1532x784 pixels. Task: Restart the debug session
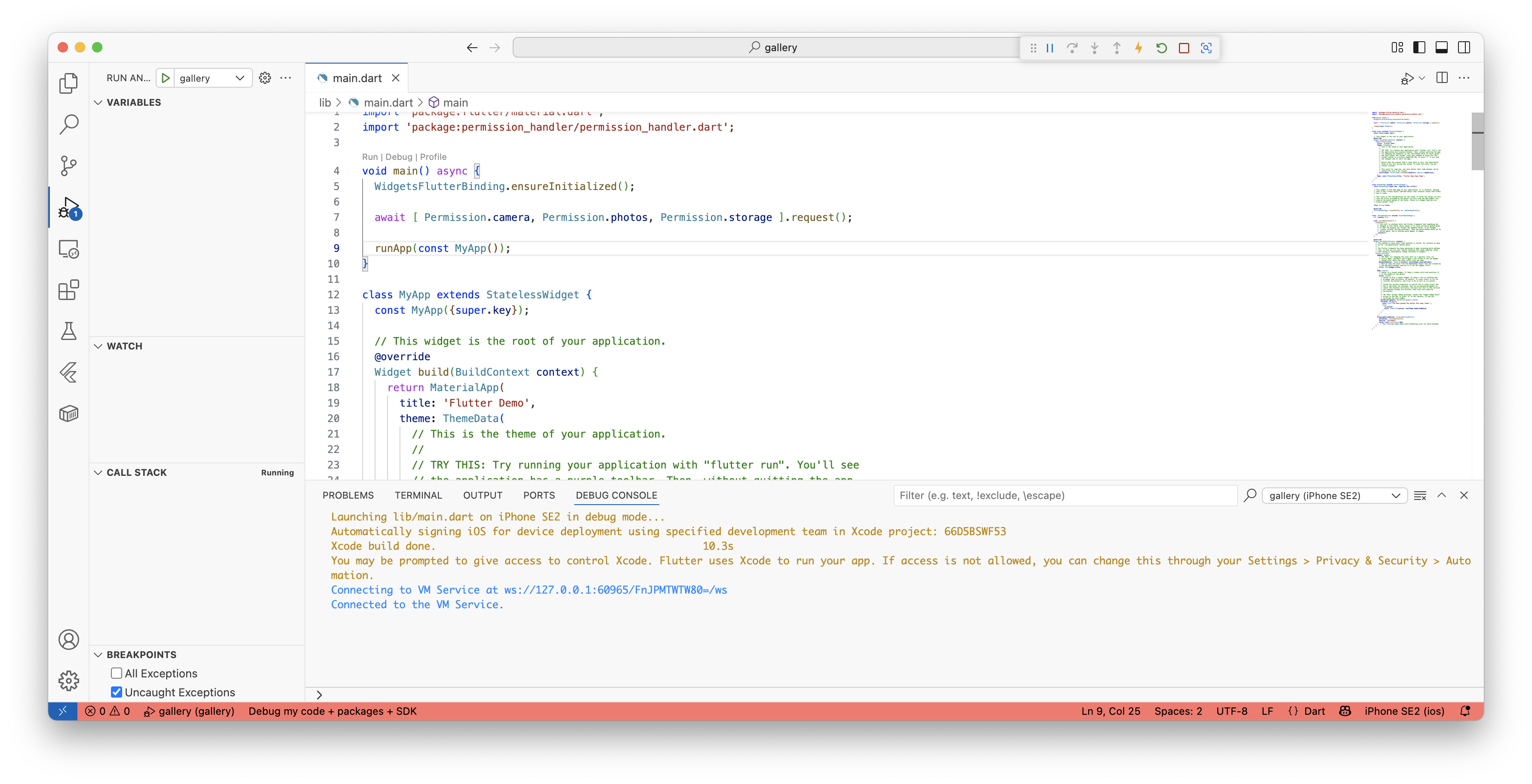tap(1161, 48)
